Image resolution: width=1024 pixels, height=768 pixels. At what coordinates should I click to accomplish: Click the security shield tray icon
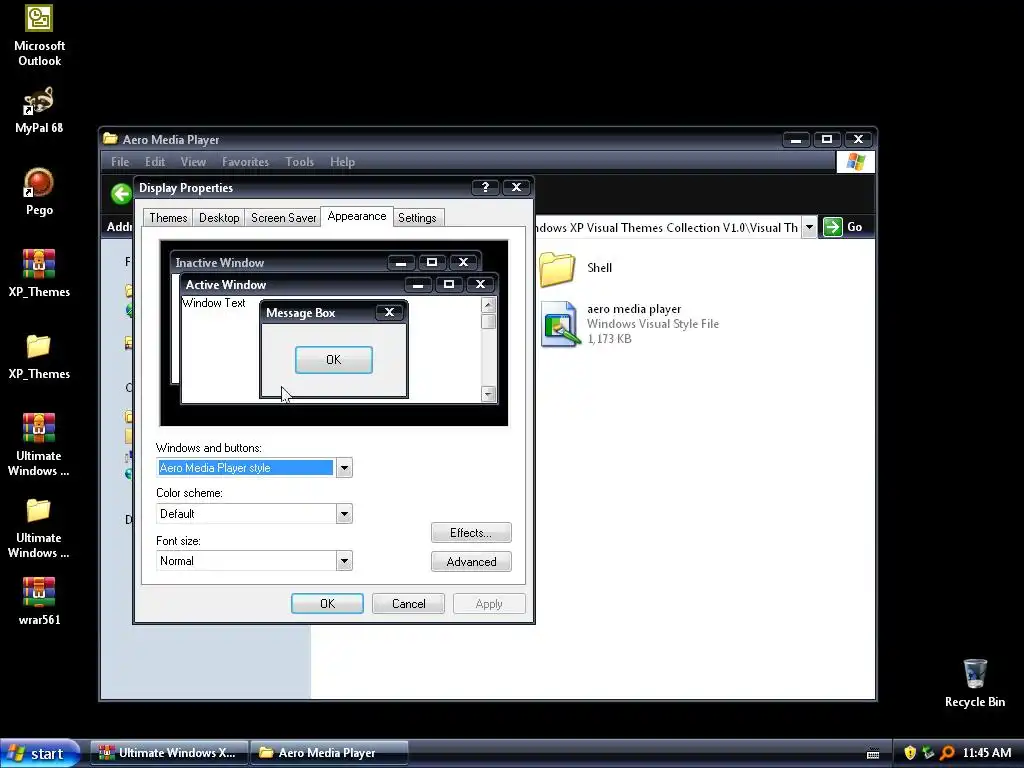(910, 753)
